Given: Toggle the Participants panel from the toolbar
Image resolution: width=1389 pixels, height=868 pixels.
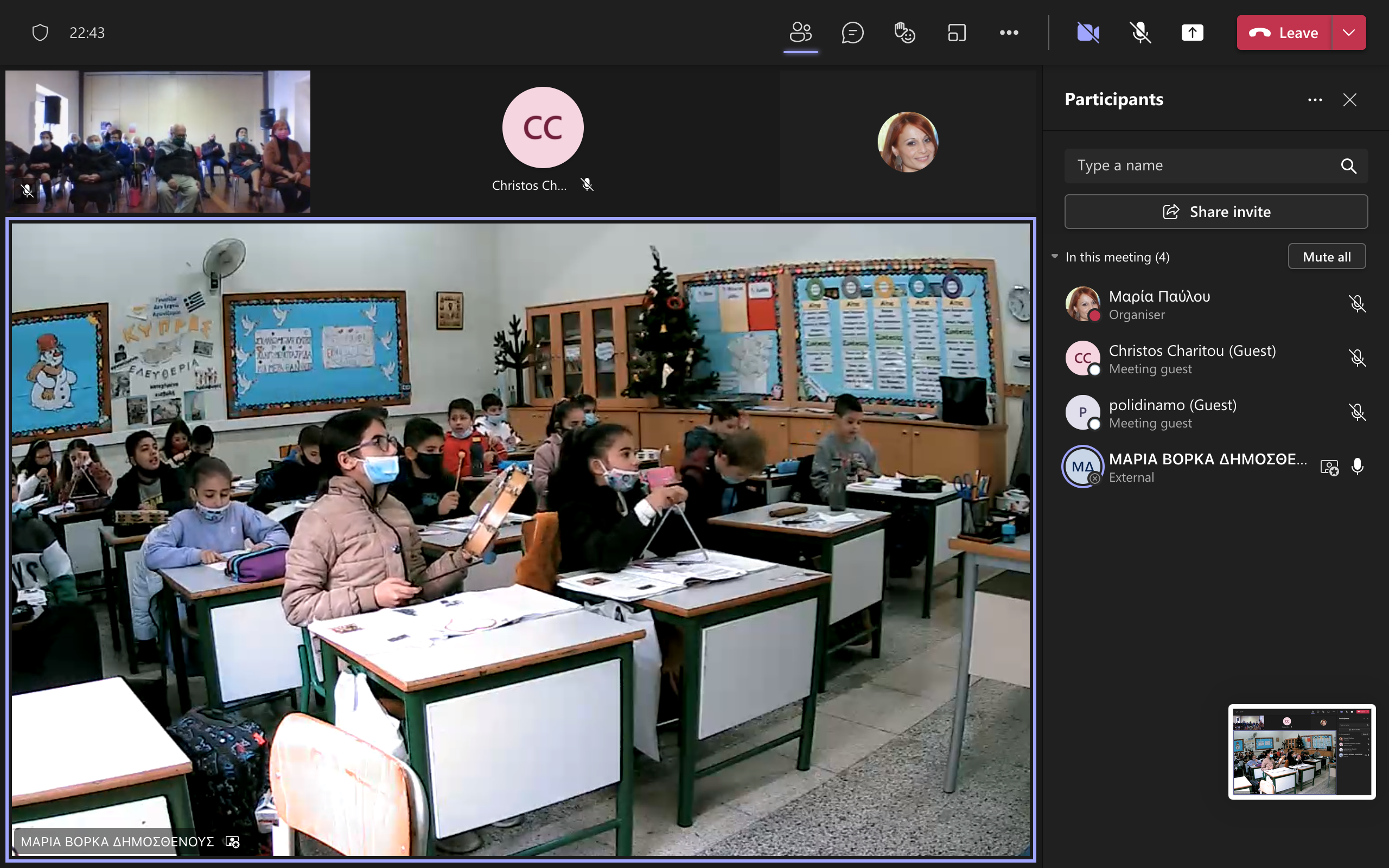Looking at the screenshot, I should coord(801,33).
